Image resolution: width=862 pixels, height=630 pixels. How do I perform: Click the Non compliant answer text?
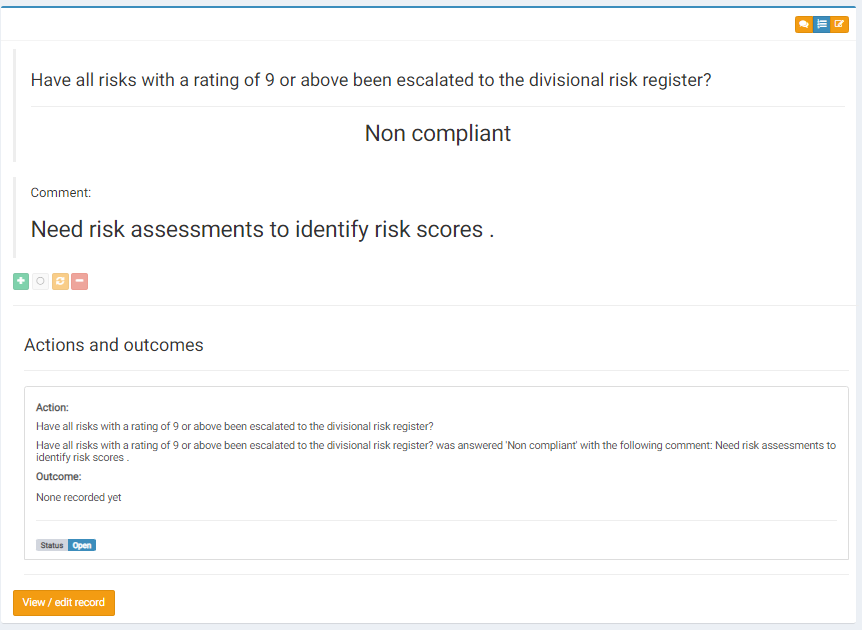pyautogui.click(x=438, y=134)
